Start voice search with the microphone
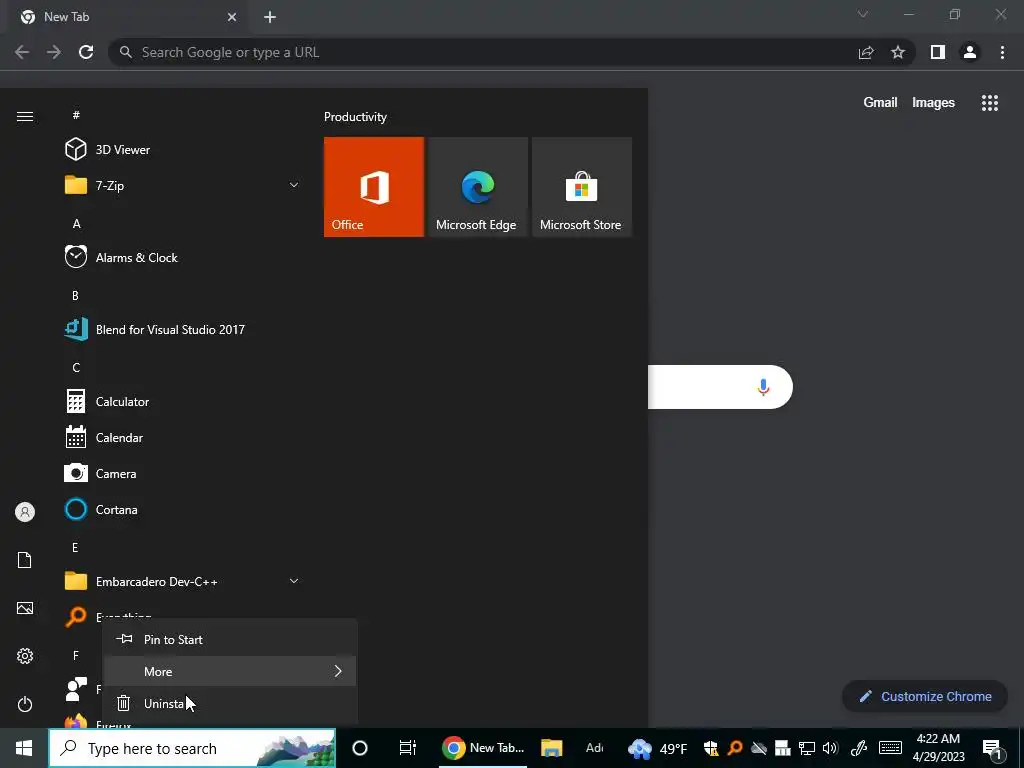This screenshot has height=768, width=1024. tap(763, 387)
